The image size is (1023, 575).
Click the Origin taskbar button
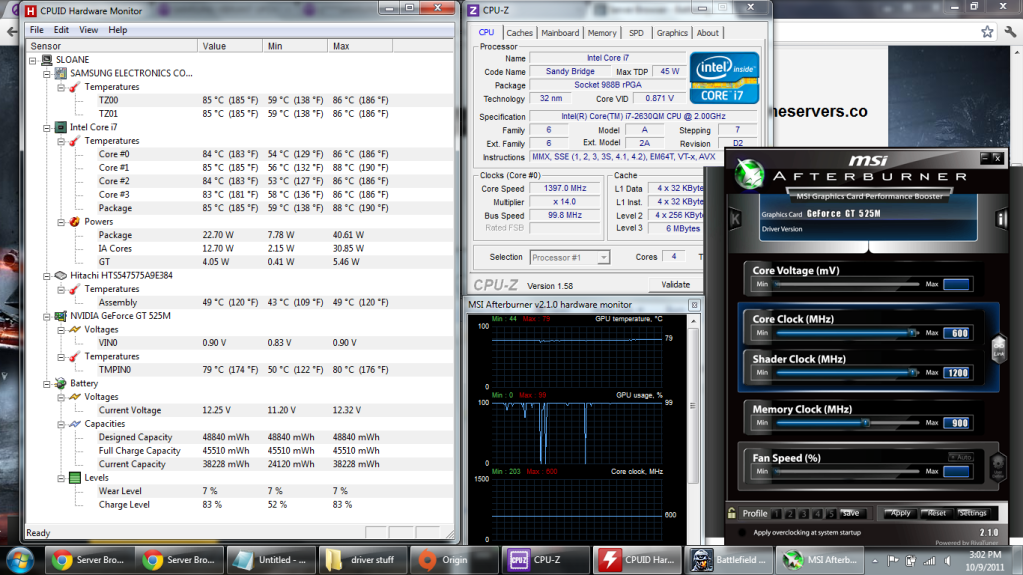453,560
